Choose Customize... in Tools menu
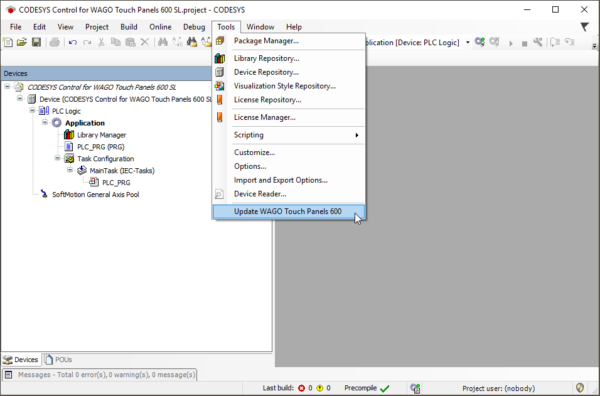This screenshot has height=396, width=600. point(289,152)
